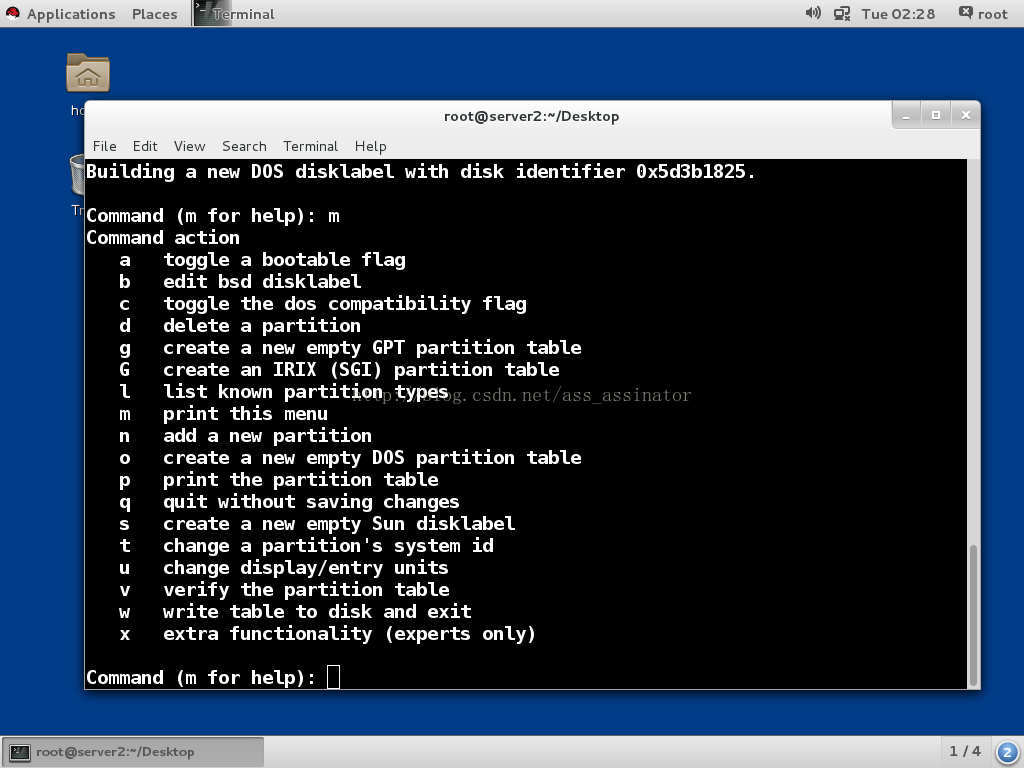This screenshot has height=768, width=1024.
Task: Click 'create a new empty DOS partition table'
Action: pyautogui.click(x=372, y=458)
